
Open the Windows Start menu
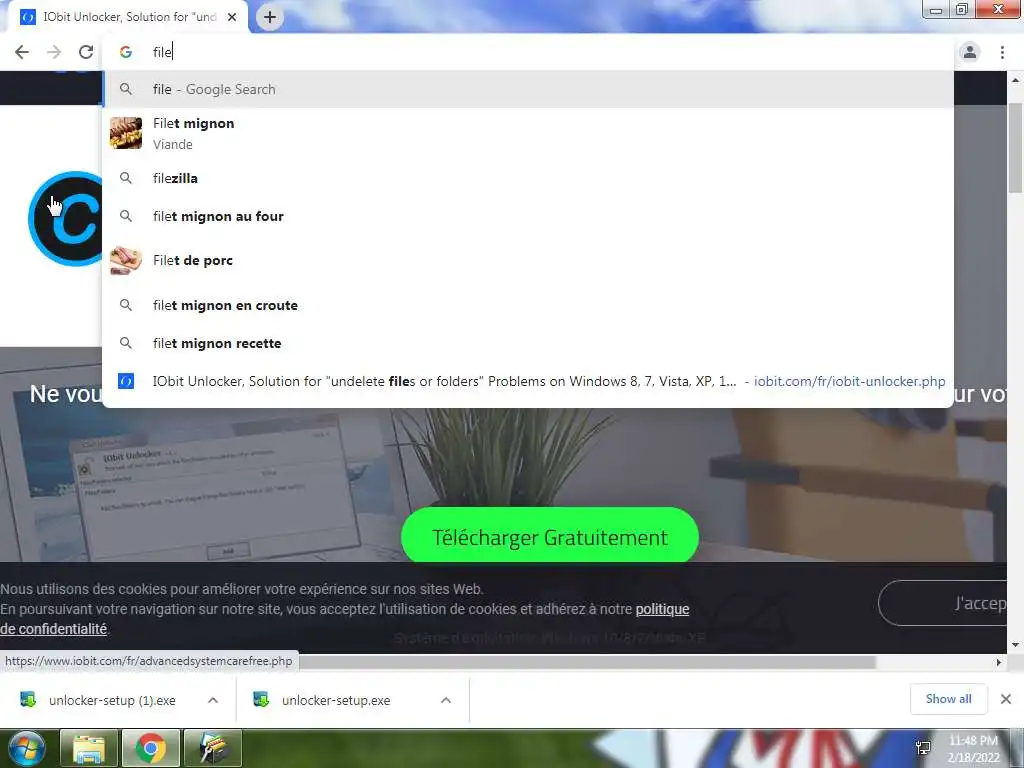tap(26, 748)
